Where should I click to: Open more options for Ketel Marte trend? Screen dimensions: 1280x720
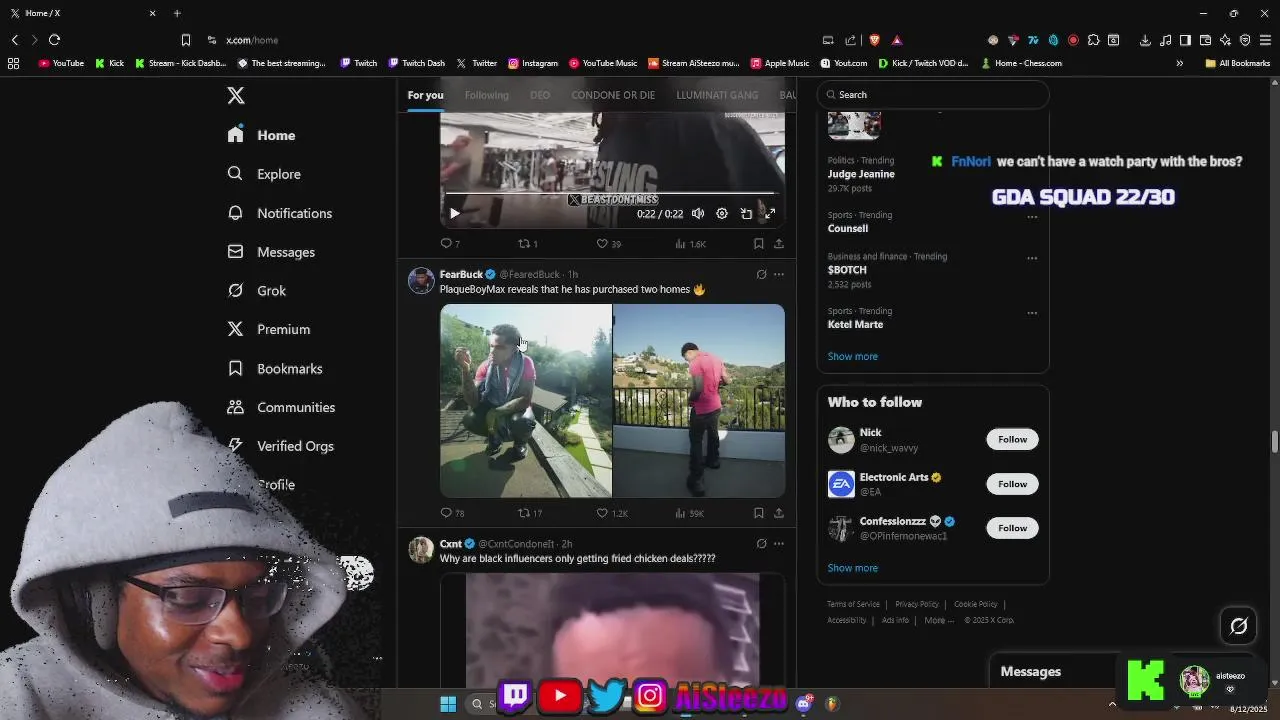coord(1032,312)
